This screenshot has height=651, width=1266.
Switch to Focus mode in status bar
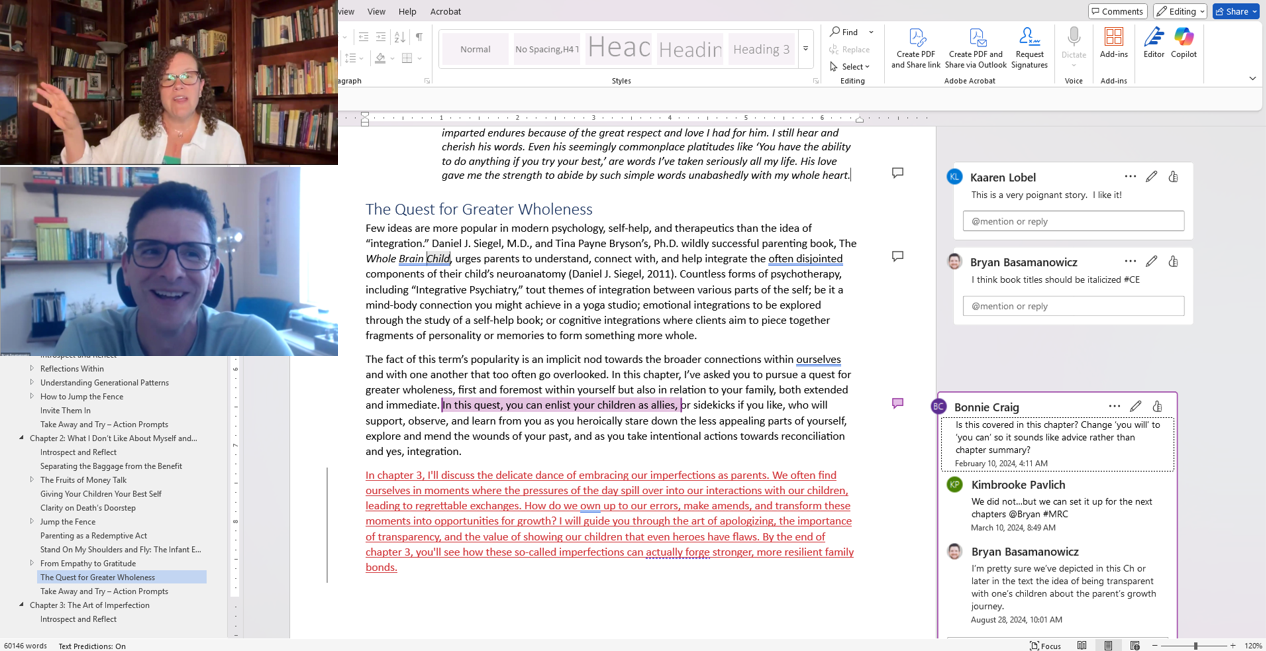[x=1046, y=646]
